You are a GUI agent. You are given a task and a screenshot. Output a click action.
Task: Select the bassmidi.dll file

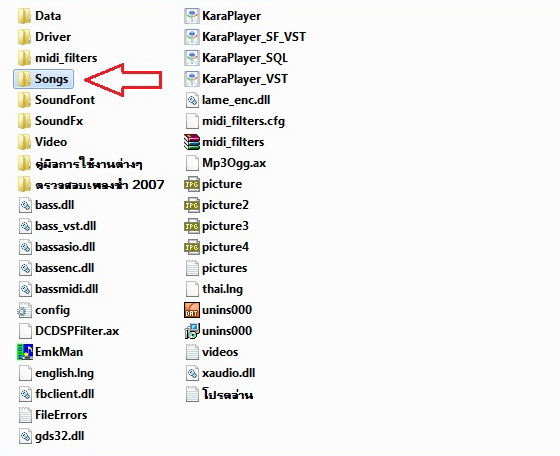58,289
